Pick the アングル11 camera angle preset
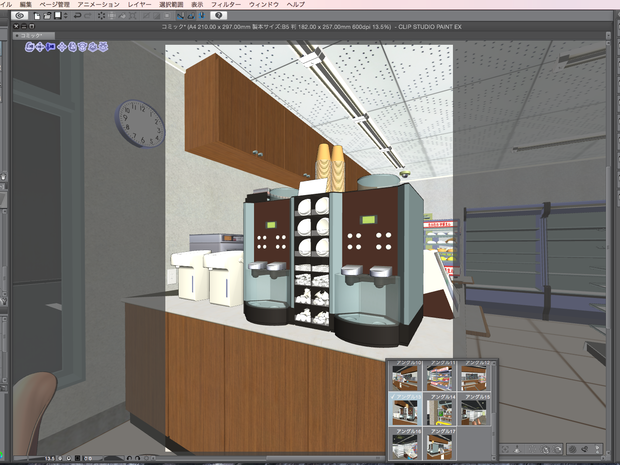Viewport: 620px width, 465px height. coord(440,375)
